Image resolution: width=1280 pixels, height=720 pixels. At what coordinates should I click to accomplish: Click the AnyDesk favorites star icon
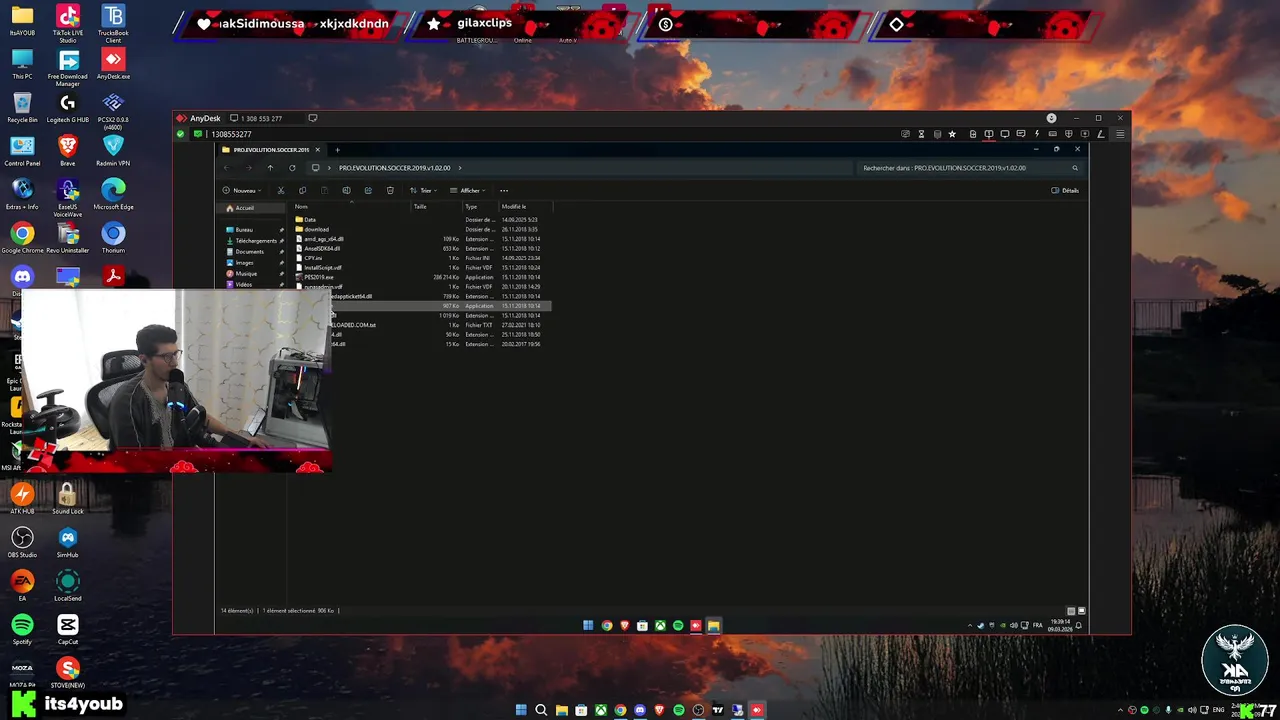952,134
